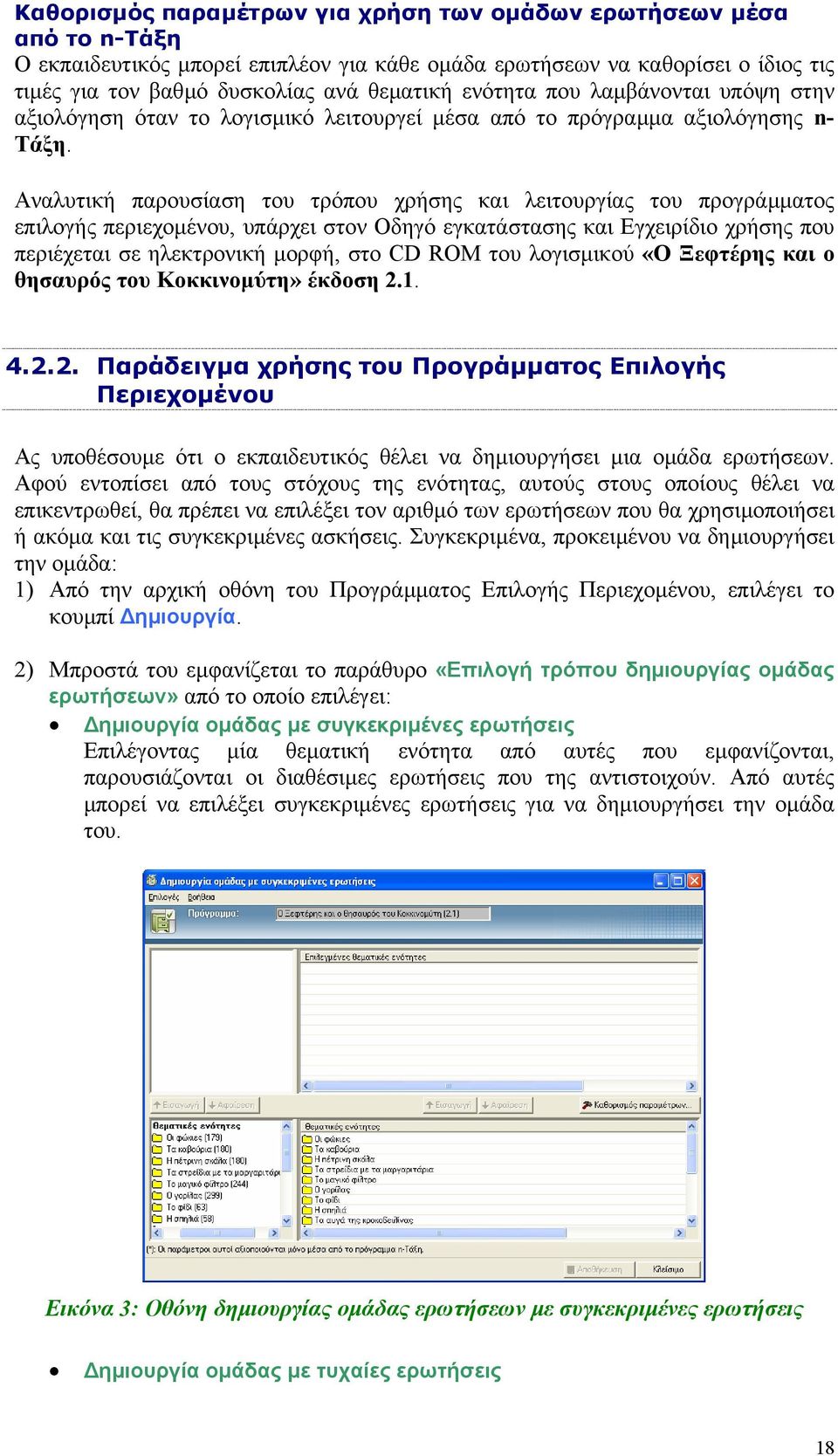The image size is (838, 1456).
Task: Click right arrow of Επιλεγμένες θεματικές ενότητες scrollbar
Action: tap(692, 1086)
